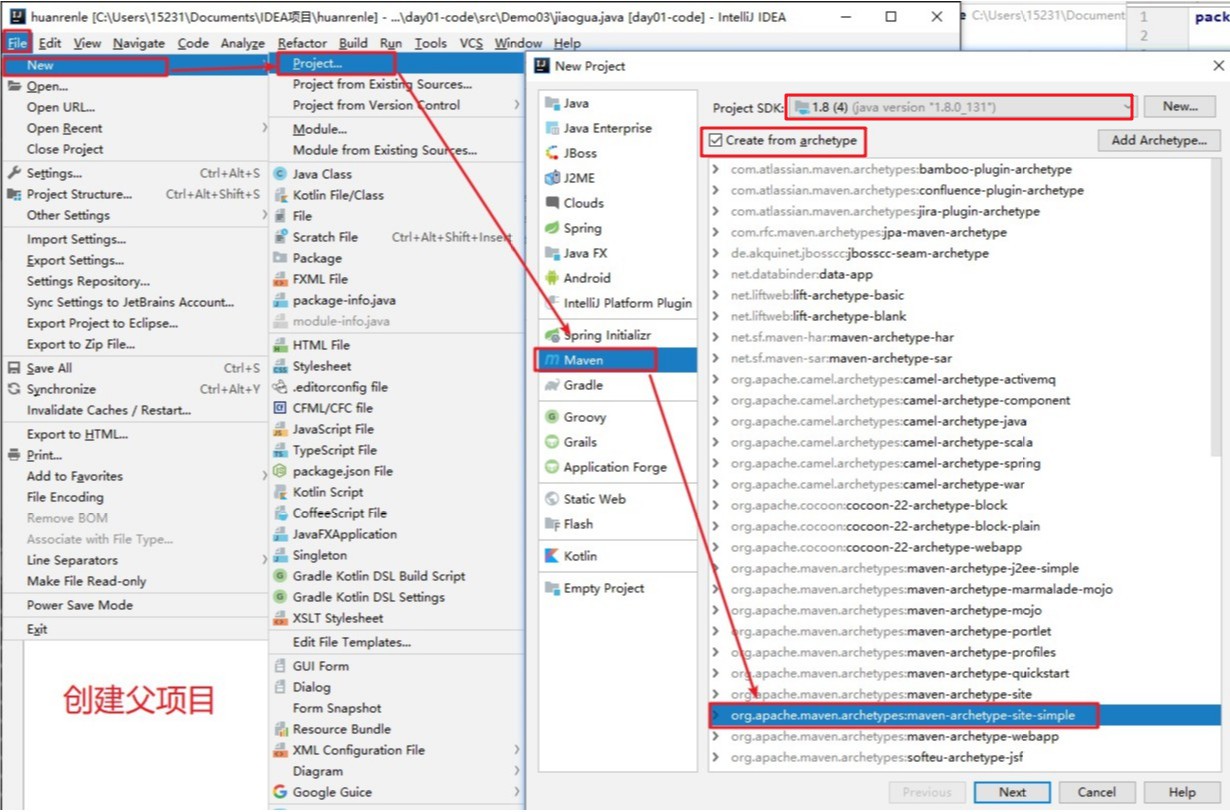Open the File menu

coord(17,43)
